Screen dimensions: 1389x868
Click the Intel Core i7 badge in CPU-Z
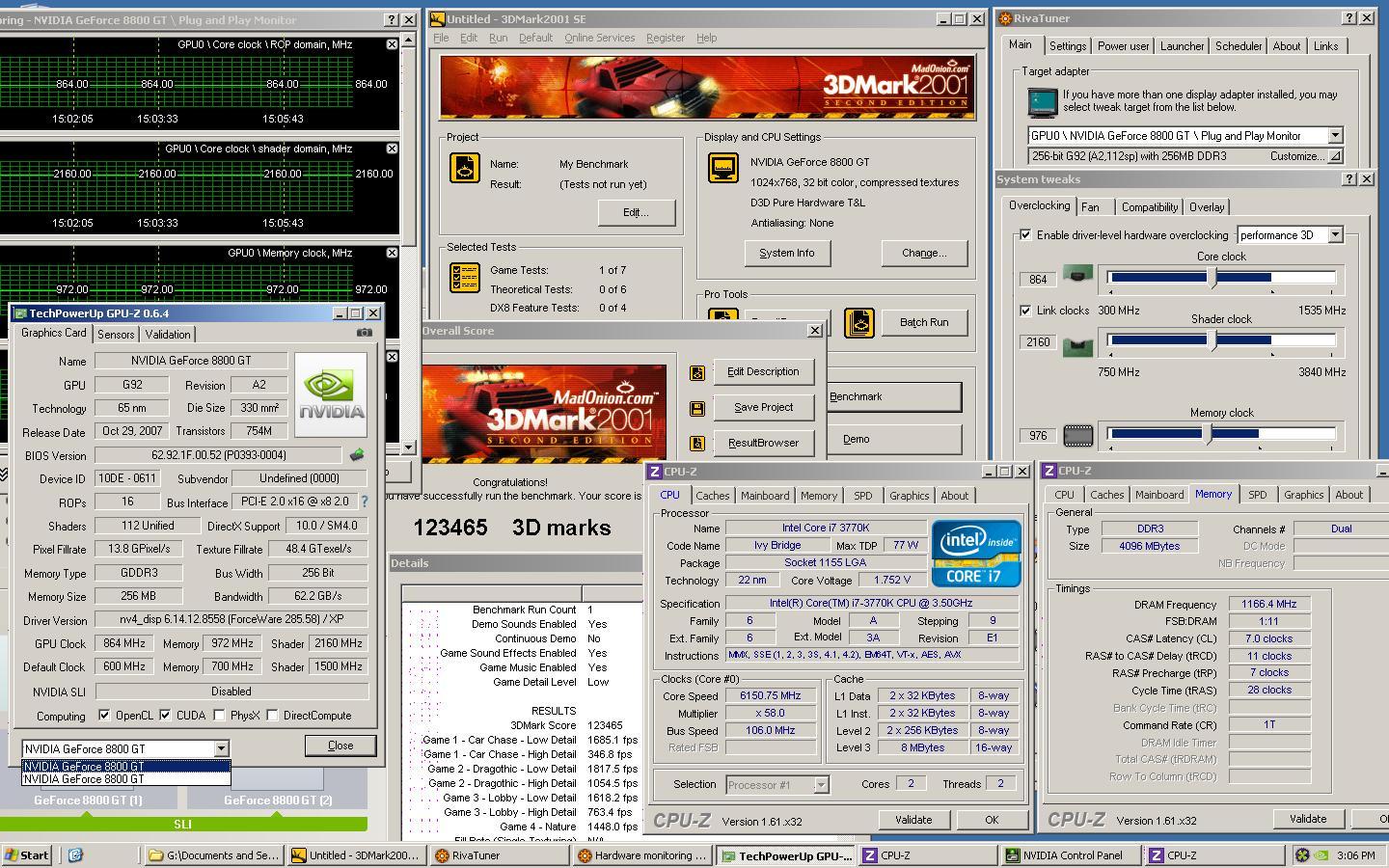[x=976, y=554]
